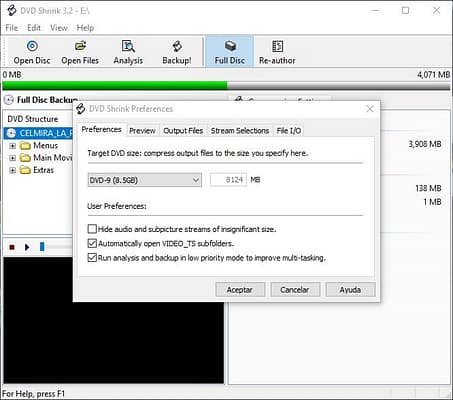Viewport: 453px width, 400px height.
Task: Click the Preferences dialog title icon
Action: pyautogui.click(x=80, y=109)
